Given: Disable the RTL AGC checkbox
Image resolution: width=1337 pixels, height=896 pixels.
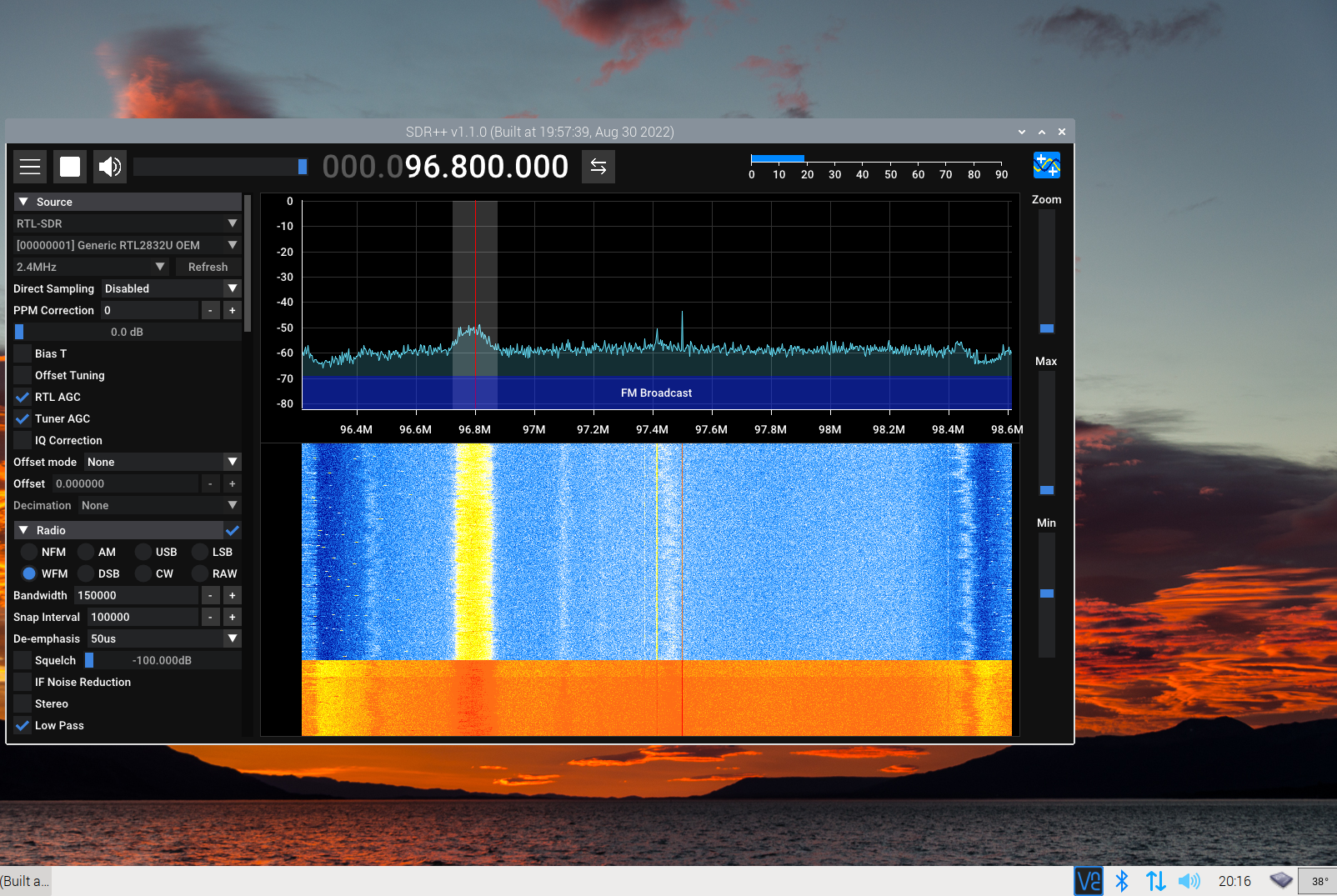Looking at the screenshot, I should [22, 397].
